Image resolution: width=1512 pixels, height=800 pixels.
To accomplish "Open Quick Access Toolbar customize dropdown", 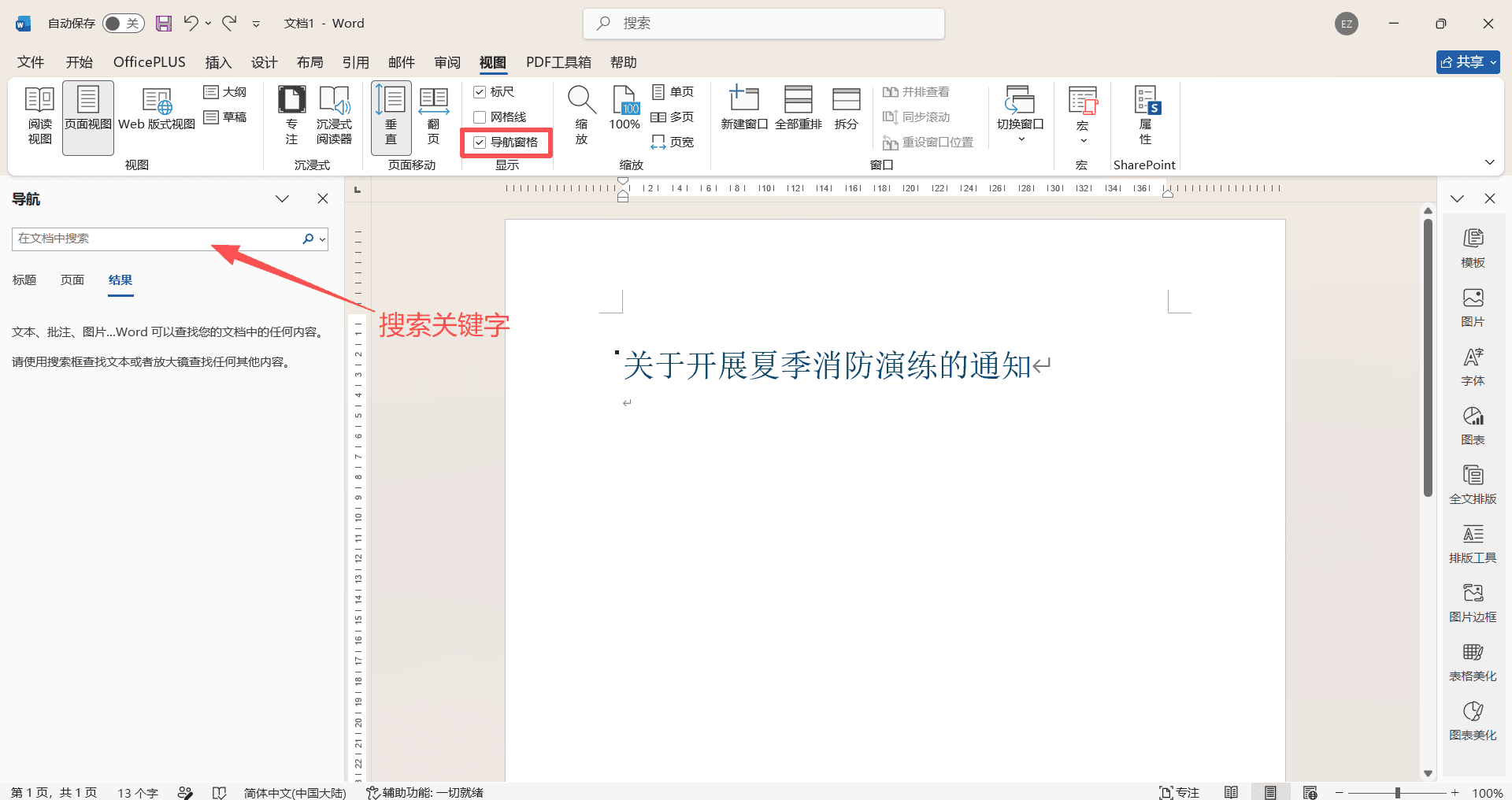I will tap(256, 24).
